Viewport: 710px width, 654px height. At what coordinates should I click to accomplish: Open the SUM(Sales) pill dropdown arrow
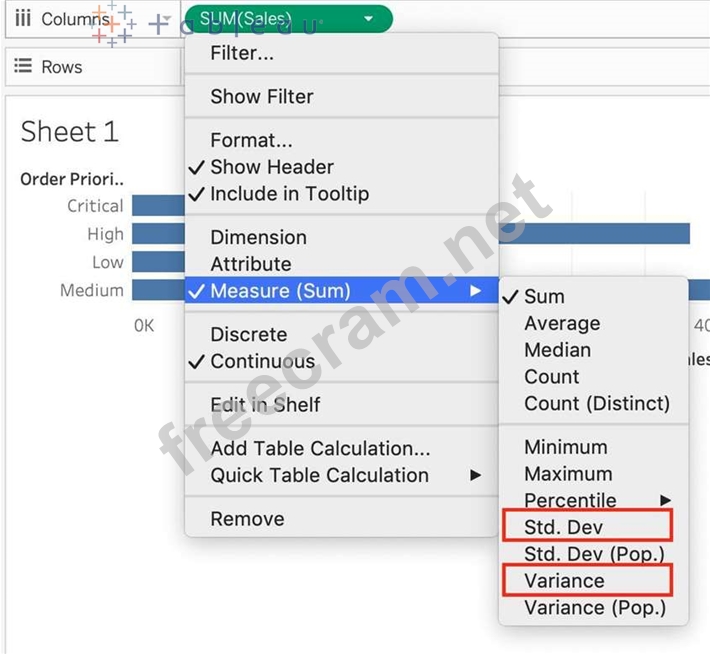click(369, 19)
